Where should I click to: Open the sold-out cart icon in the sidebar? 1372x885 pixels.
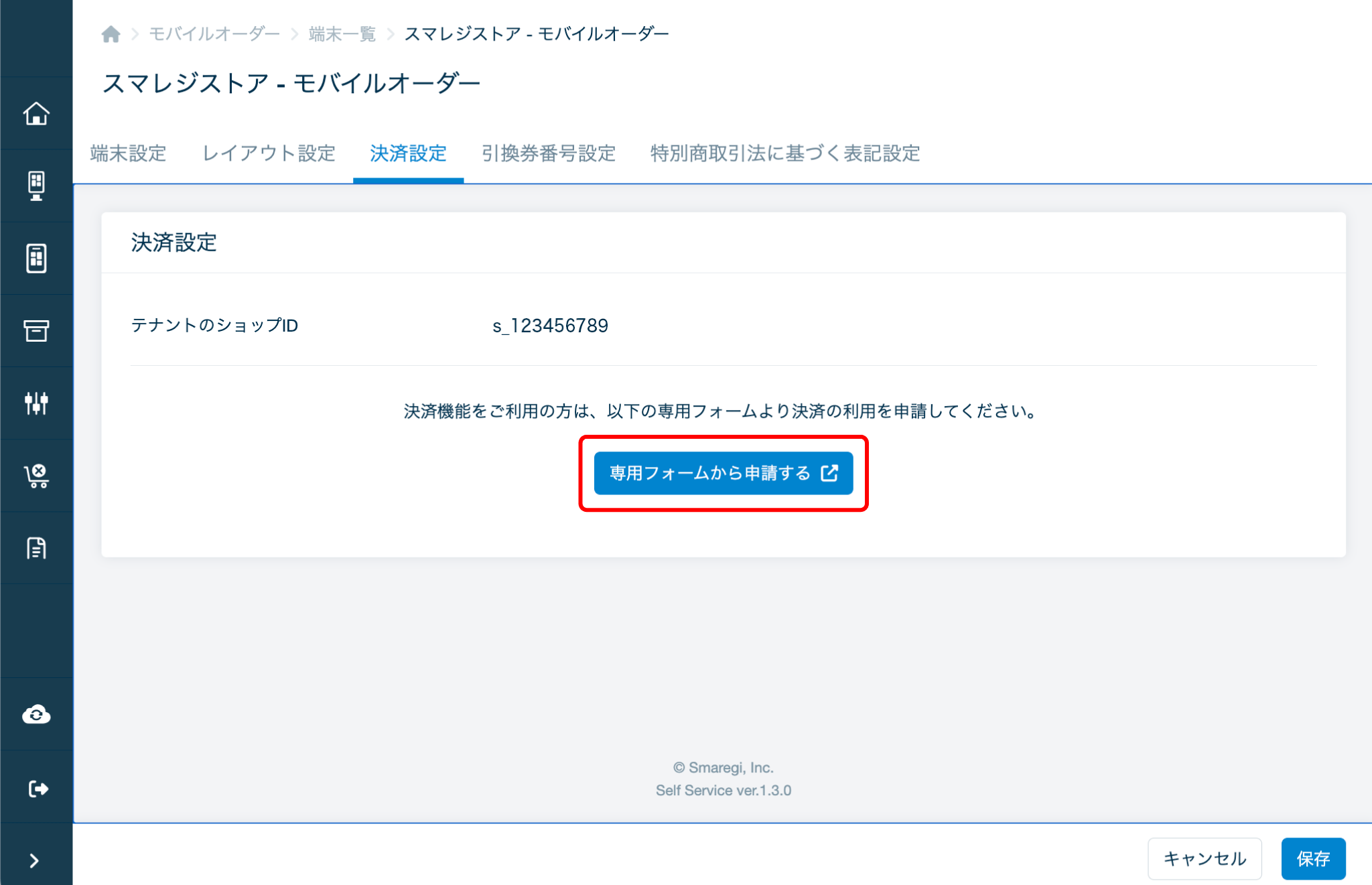(x=36, y=476)
